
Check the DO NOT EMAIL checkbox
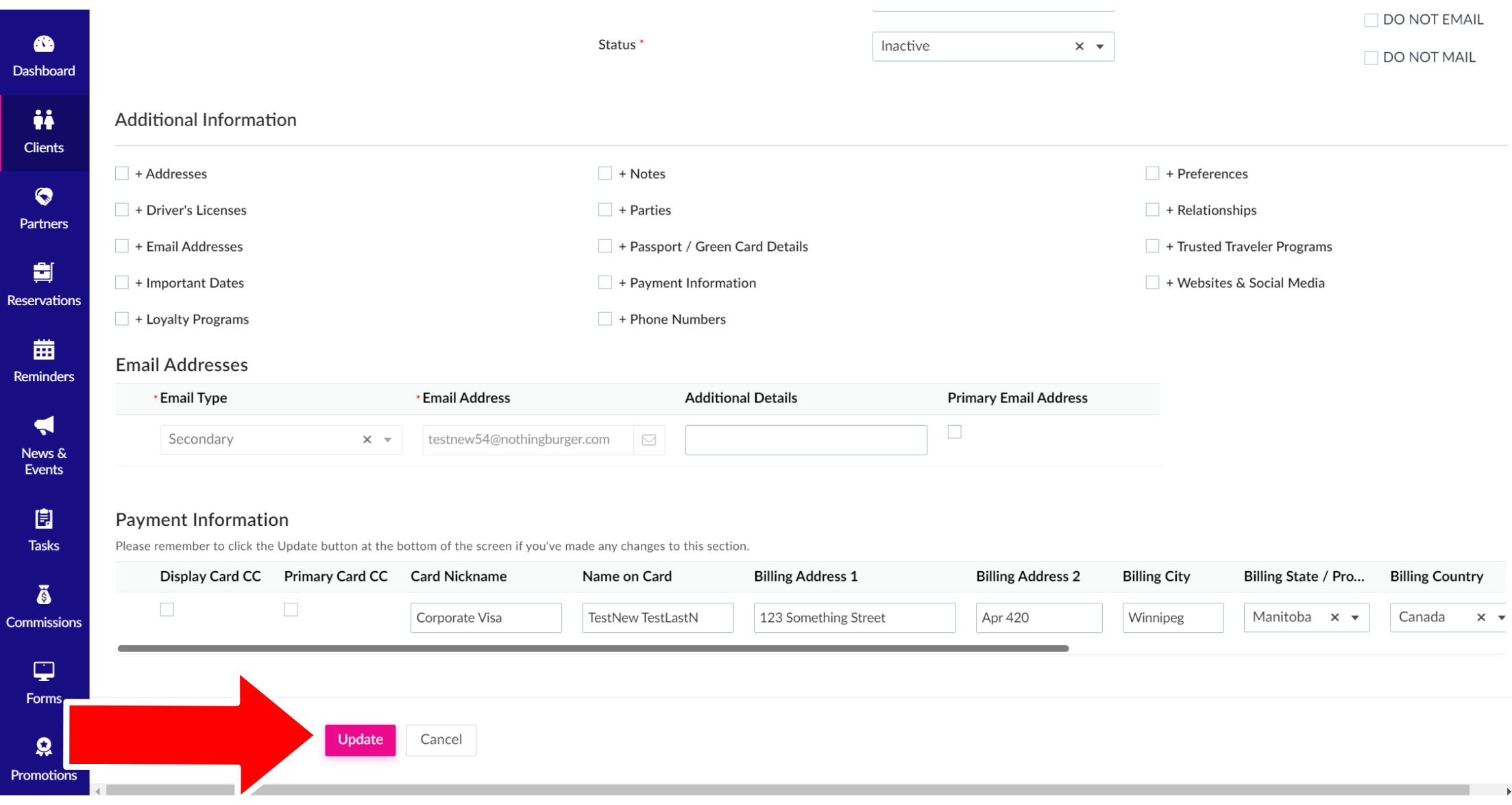tap(1371, 21)
